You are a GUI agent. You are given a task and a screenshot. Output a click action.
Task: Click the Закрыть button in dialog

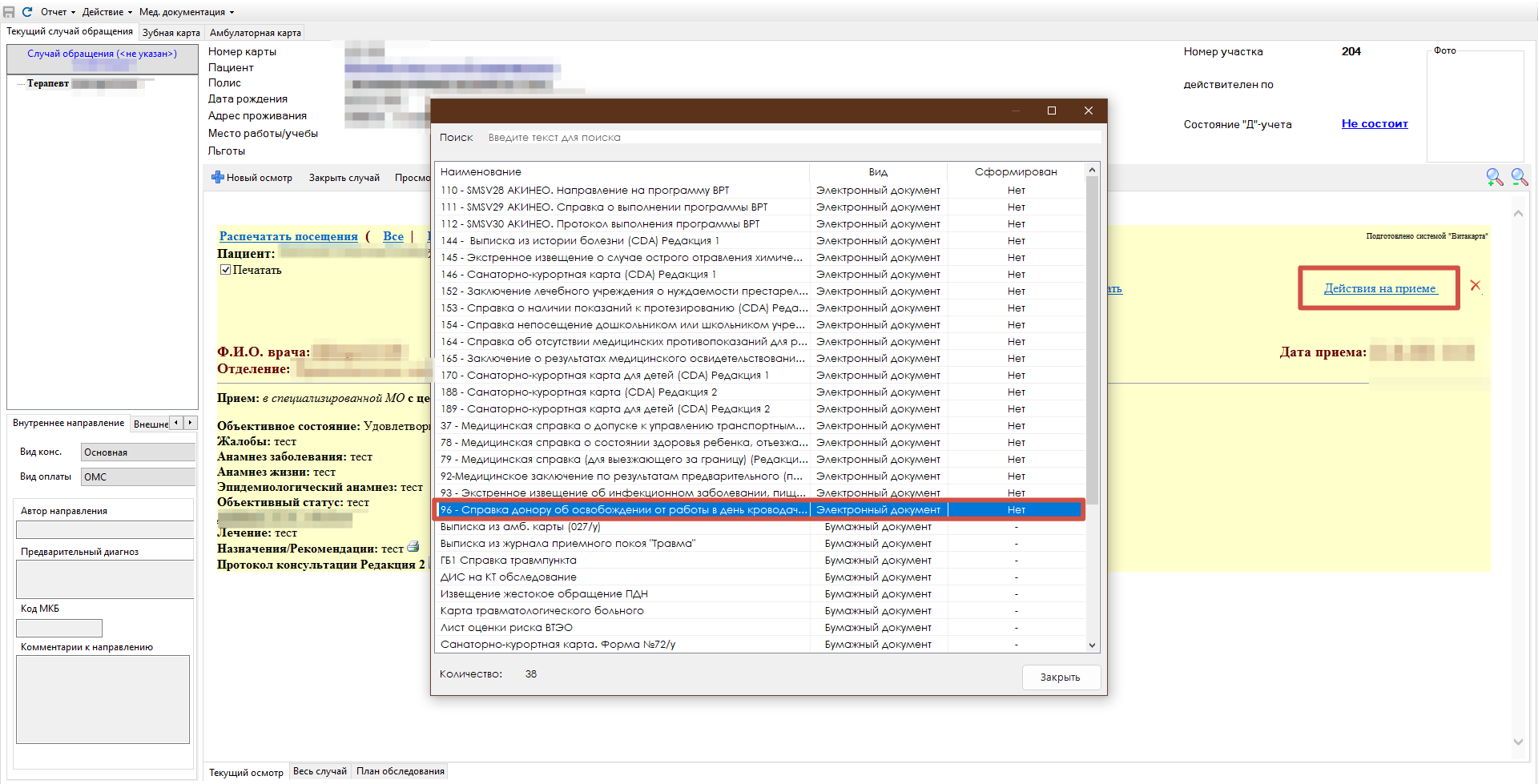pyautogui.click(x=1061, y=677)
